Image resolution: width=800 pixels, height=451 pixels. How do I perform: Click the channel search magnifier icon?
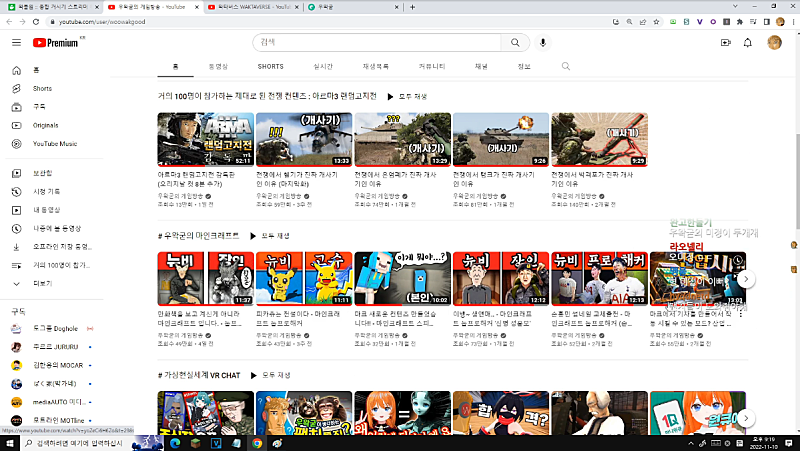click(x=566, y=66)
